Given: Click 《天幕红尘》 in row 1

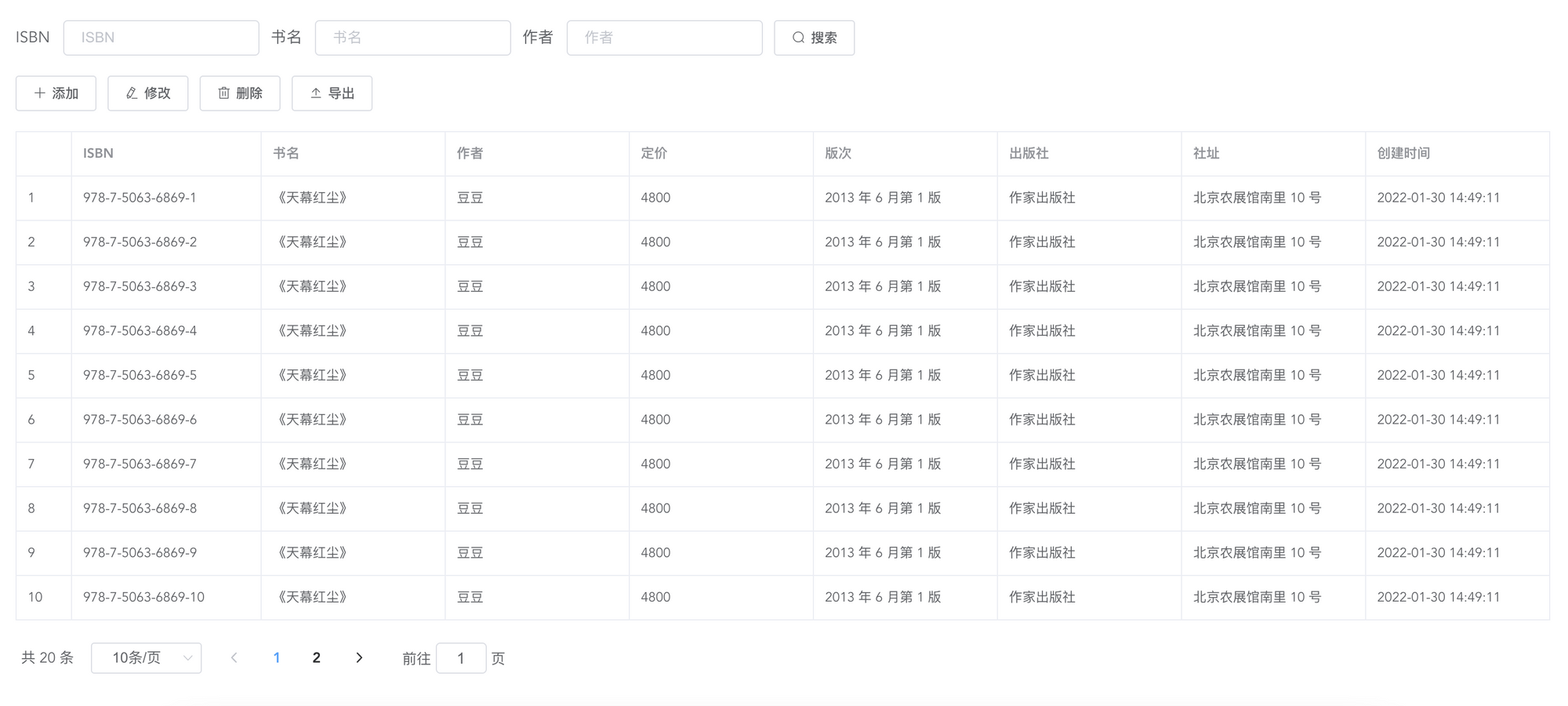Looking at the screenshot, I should coord(312,198).
